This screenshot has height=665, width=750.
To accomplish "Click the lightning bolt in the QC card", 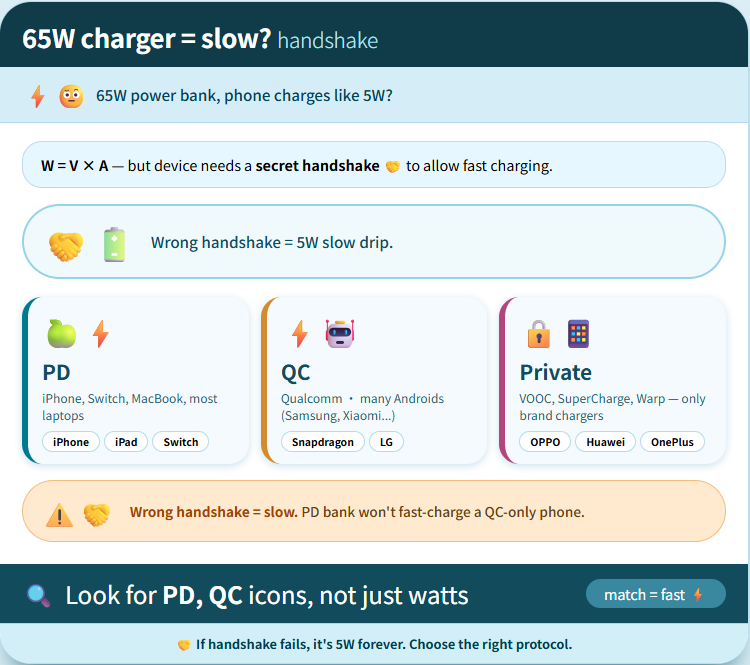I will (x=299, y=333).
